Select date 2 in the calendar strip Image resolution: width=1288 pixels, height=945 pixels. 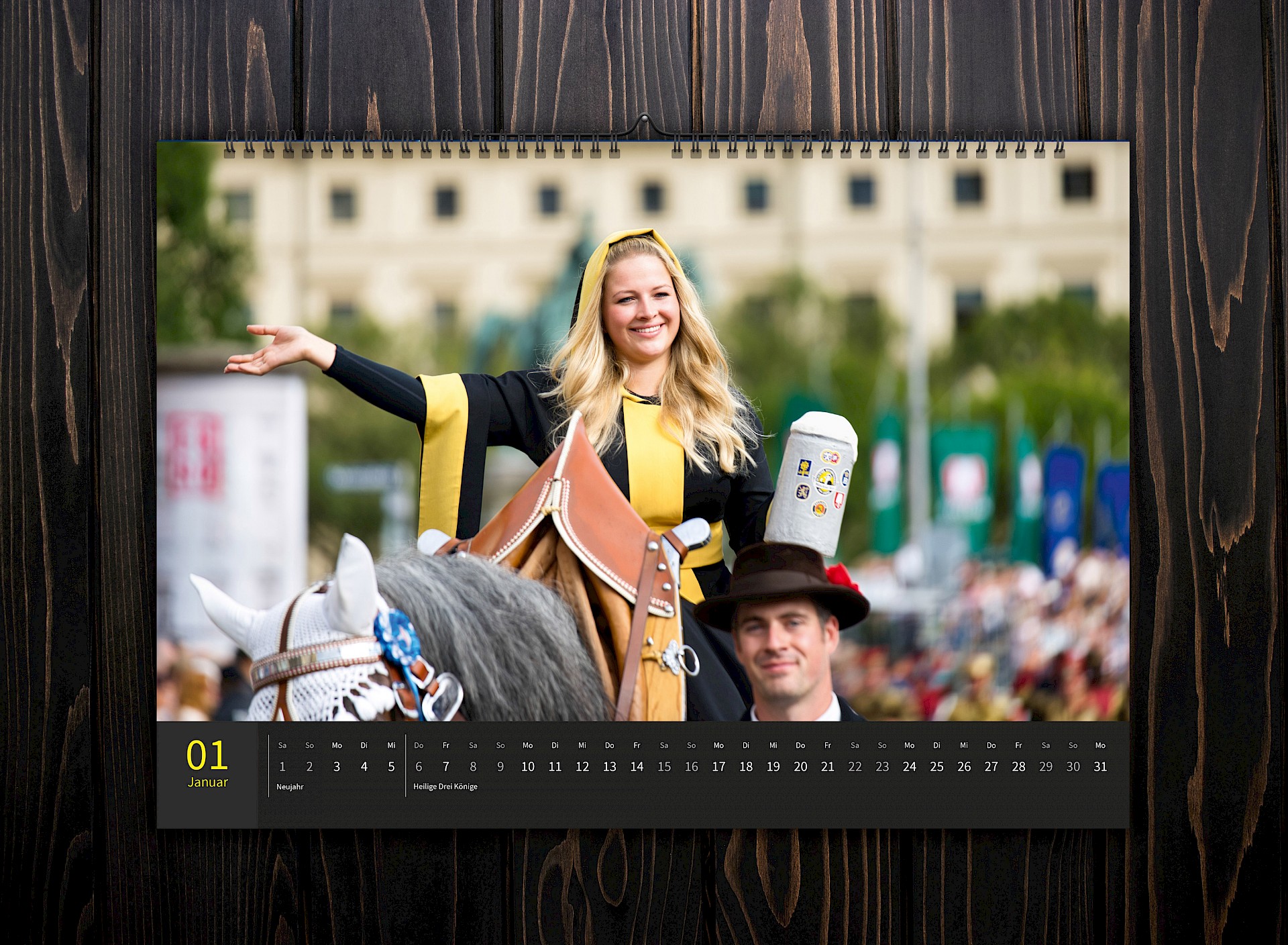[309, 766]
